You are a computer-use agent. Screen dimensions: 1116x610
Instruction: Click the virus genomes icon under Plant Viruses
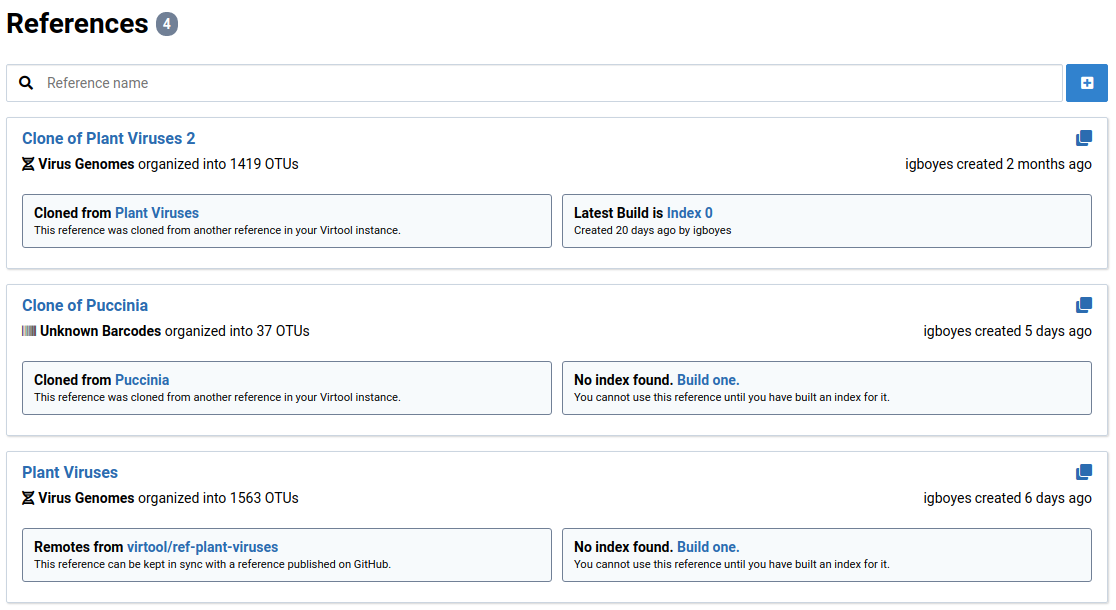28,498
